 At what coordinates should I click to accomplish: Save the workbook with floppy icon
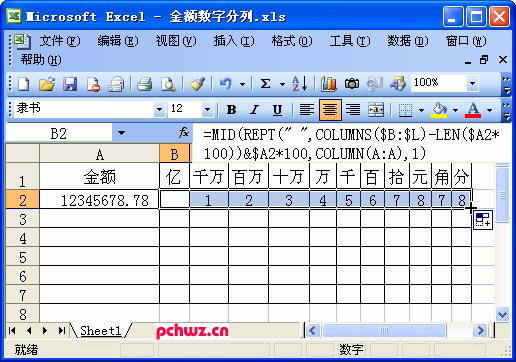click(70, 84)
